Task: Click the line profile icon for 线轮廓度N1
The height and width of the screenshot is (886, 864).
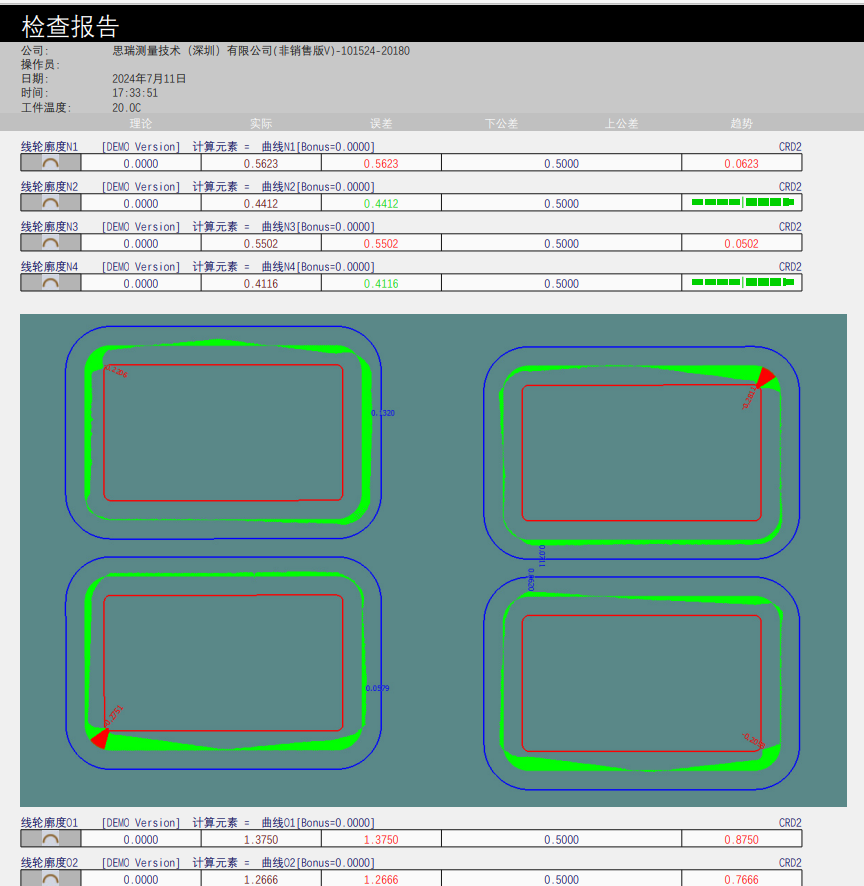Action: (x=50, y=163)
